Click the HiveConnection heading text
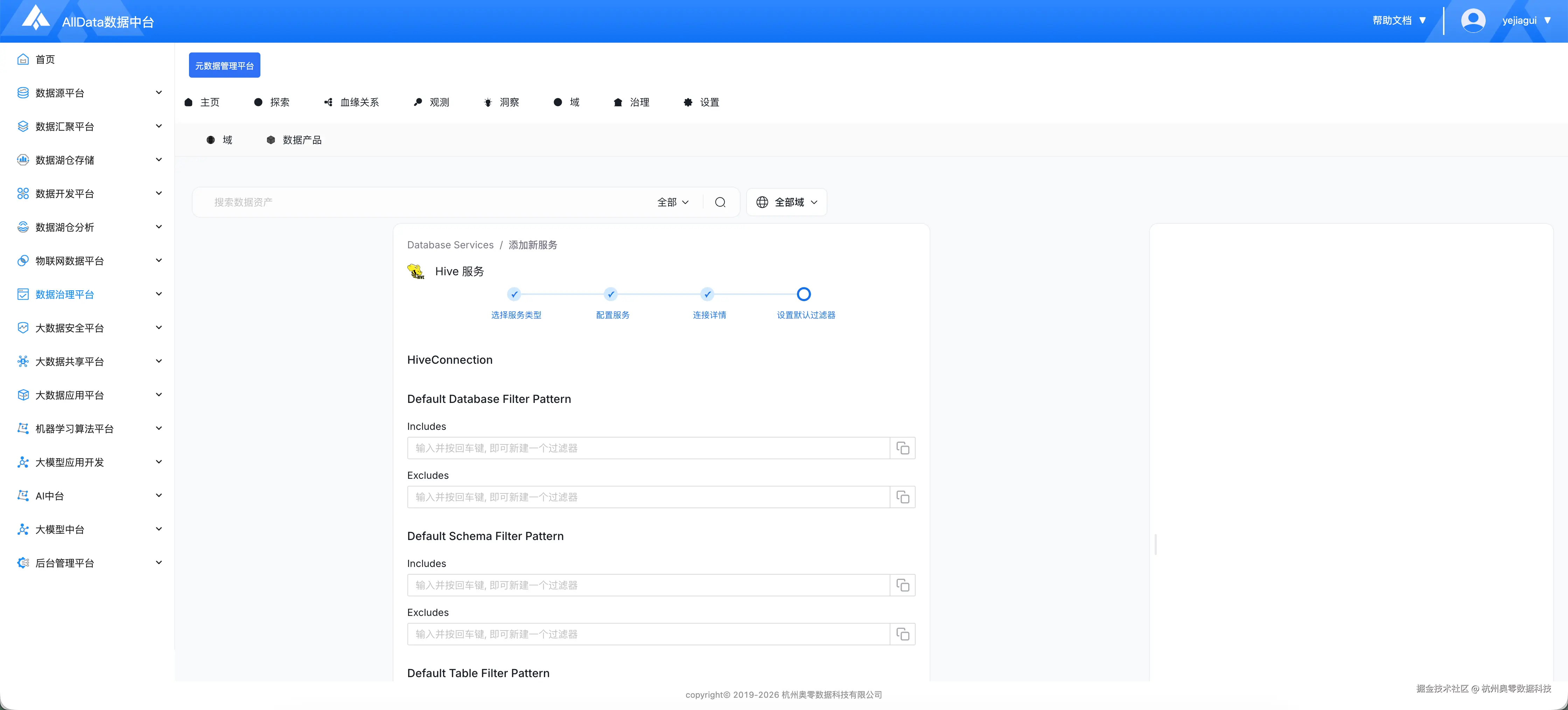 (450, 360)
